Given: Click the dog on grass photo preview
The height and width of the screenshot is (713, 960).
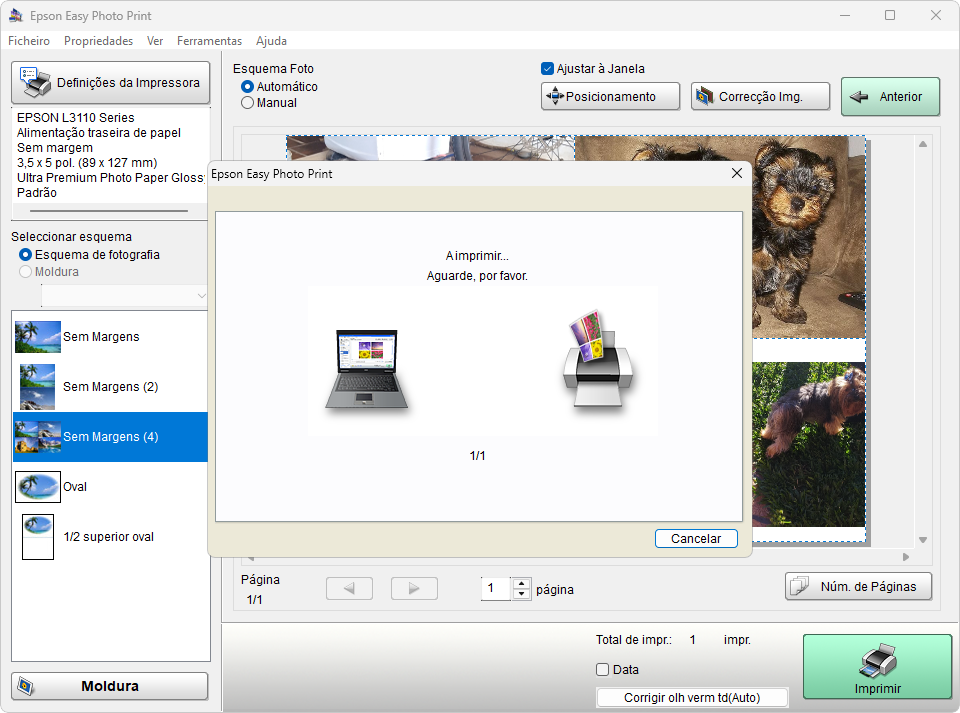Looking at the screenshot, I should tap(808, 444).
